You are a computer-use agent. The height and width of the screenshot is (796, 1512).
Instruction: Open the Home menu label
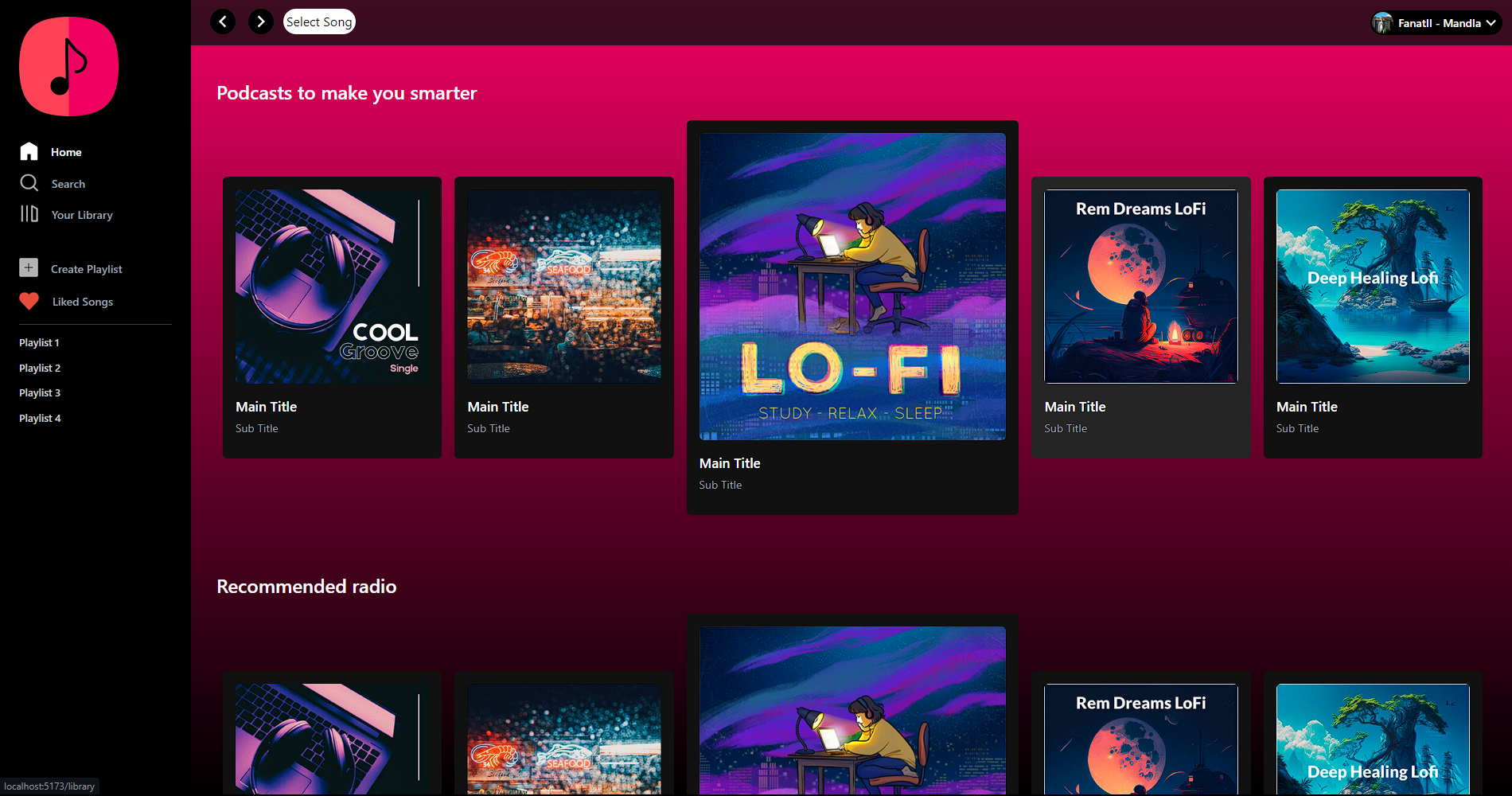pos(66,152)
